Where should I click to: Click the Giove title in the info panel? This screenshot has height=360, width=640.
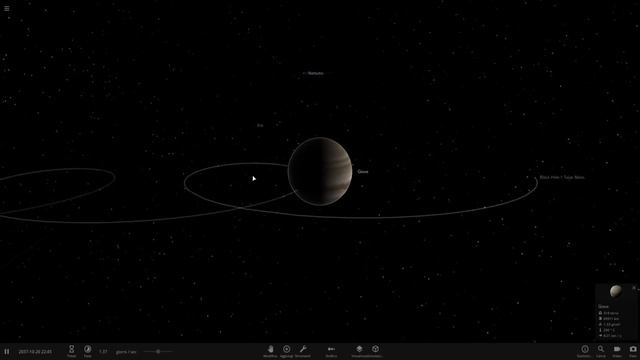click(603, 307)
